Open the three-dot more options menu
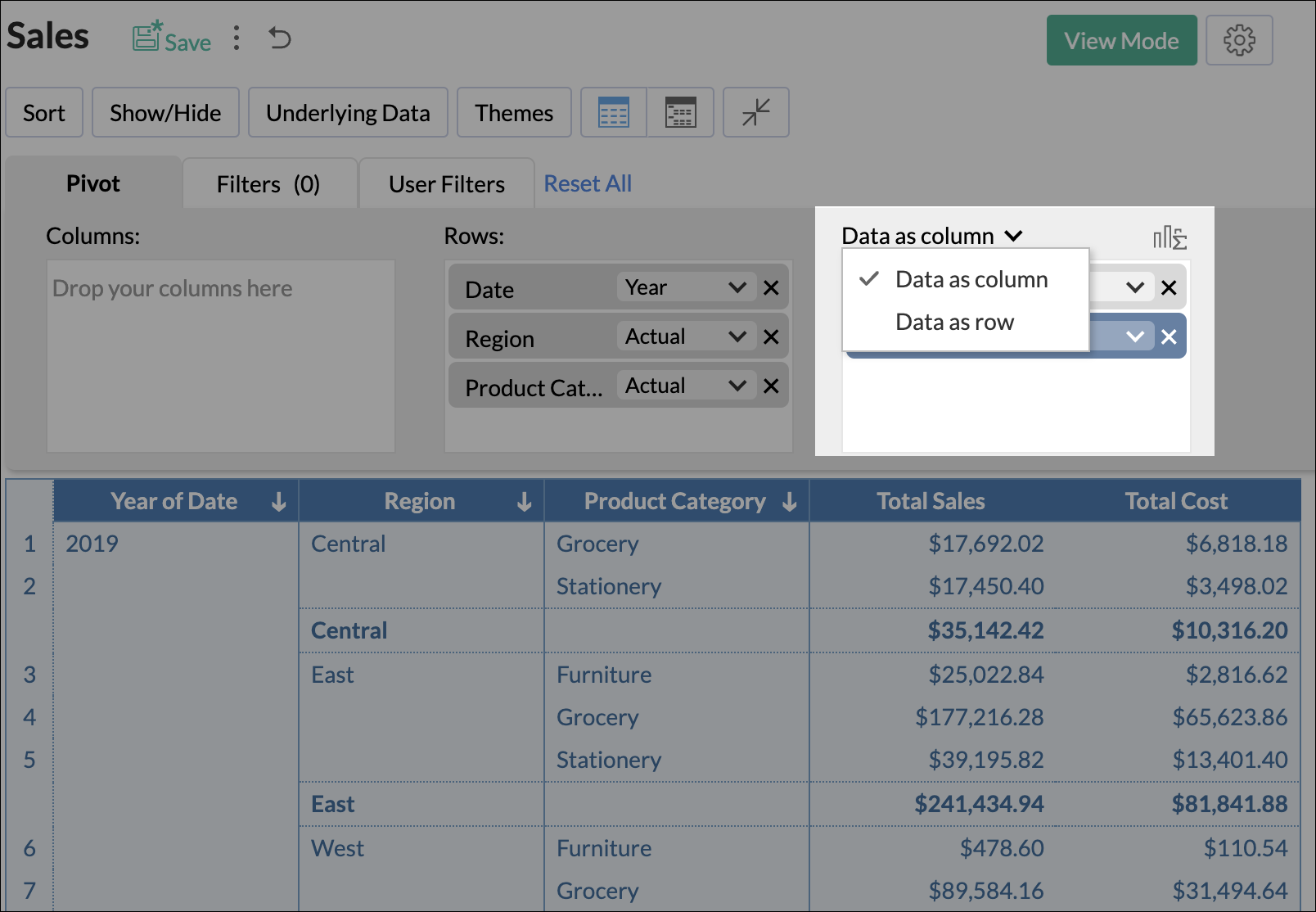Image resolution: width=1316 pixels, height=912 pixels. click(237, 38)
